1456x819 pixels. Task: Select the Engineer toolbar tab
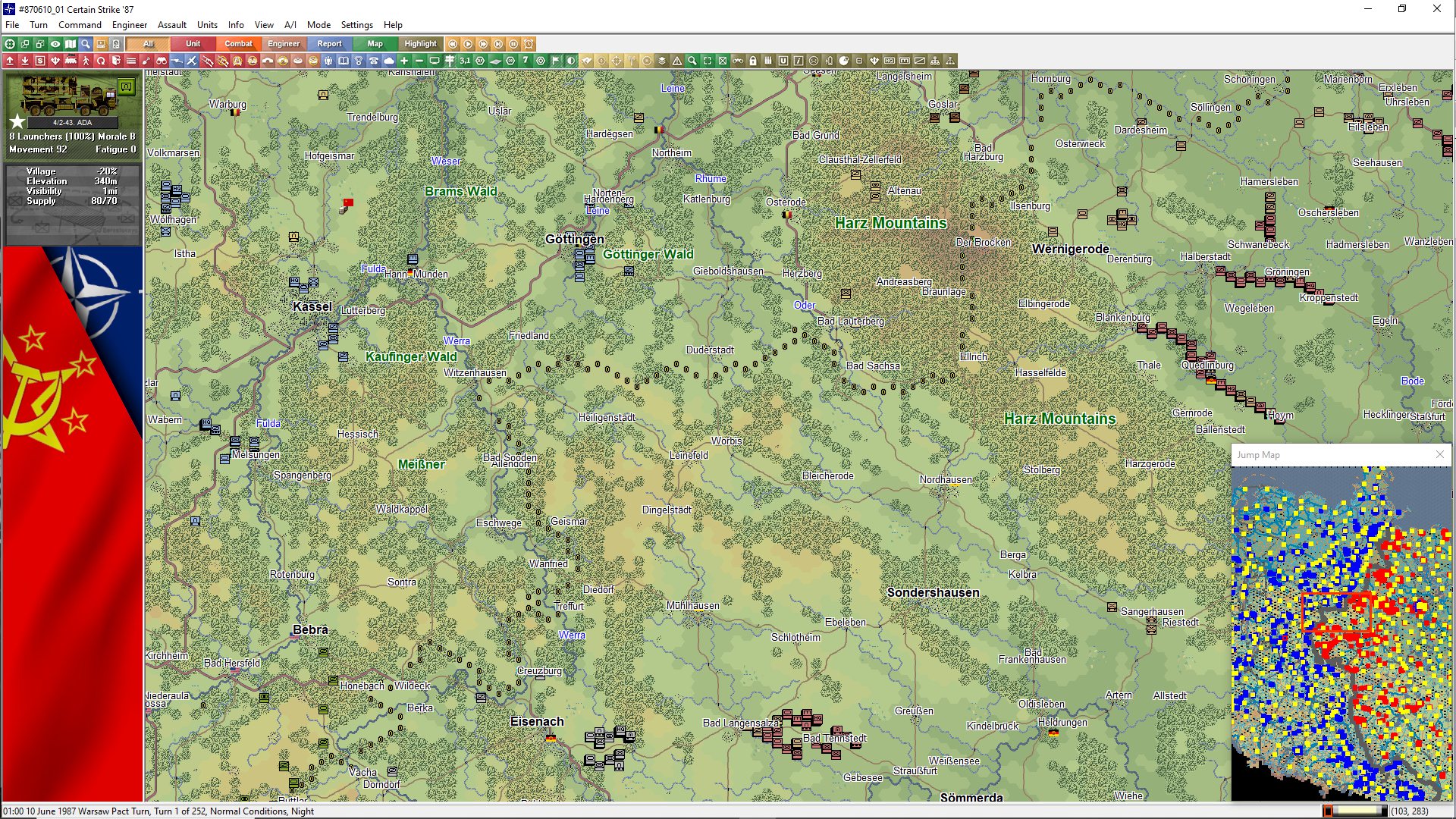pos(284,44)
